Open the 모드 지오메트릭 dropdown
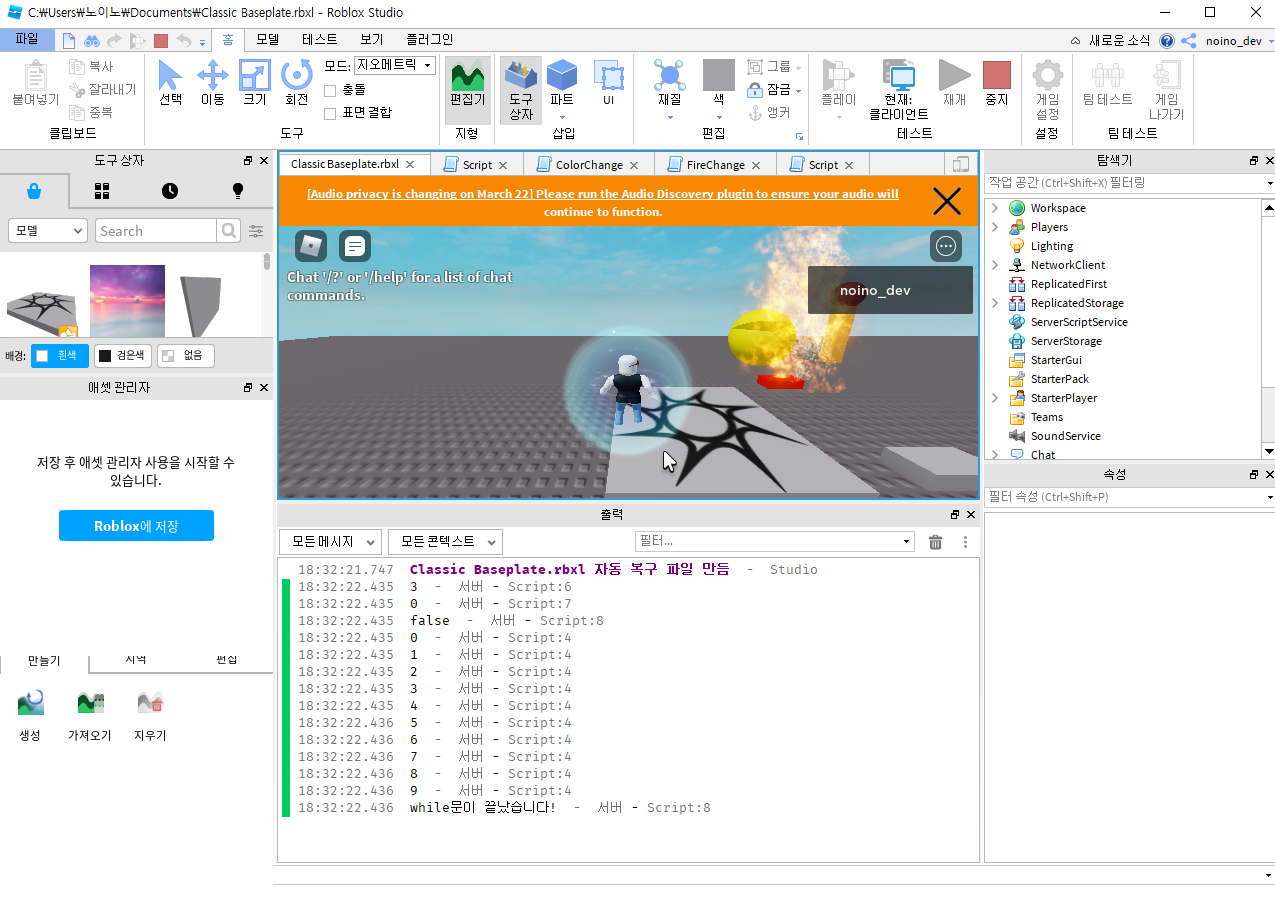Screen dimensions: 1275x903 point(395,65)
